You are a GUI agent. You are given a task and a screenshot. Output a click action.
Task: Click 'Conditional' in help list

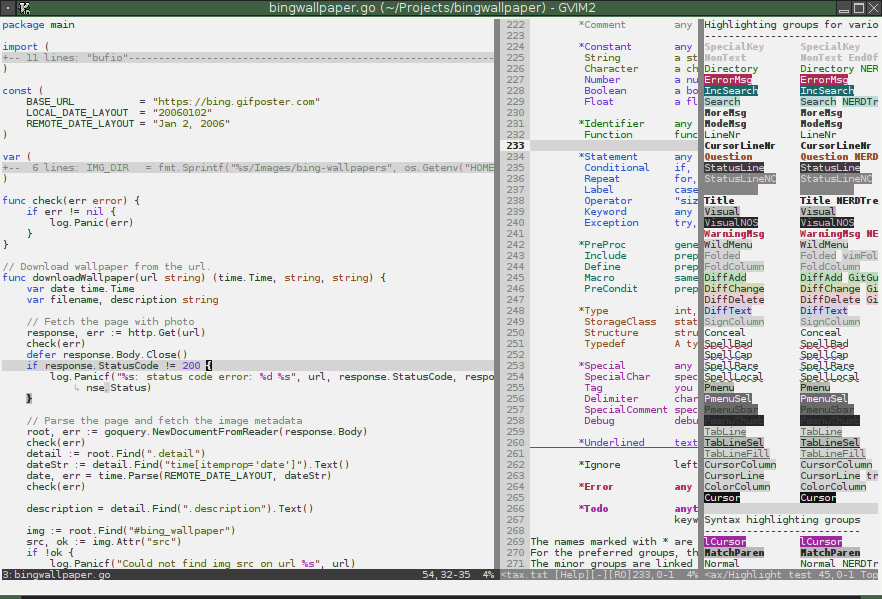(616, 168)
